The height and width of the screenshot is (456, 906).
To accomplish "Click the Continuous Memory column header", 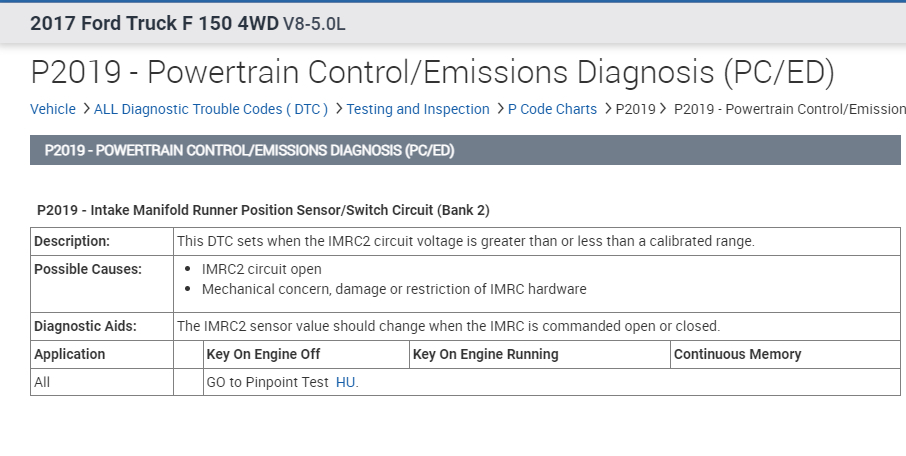I will point(737,354).
